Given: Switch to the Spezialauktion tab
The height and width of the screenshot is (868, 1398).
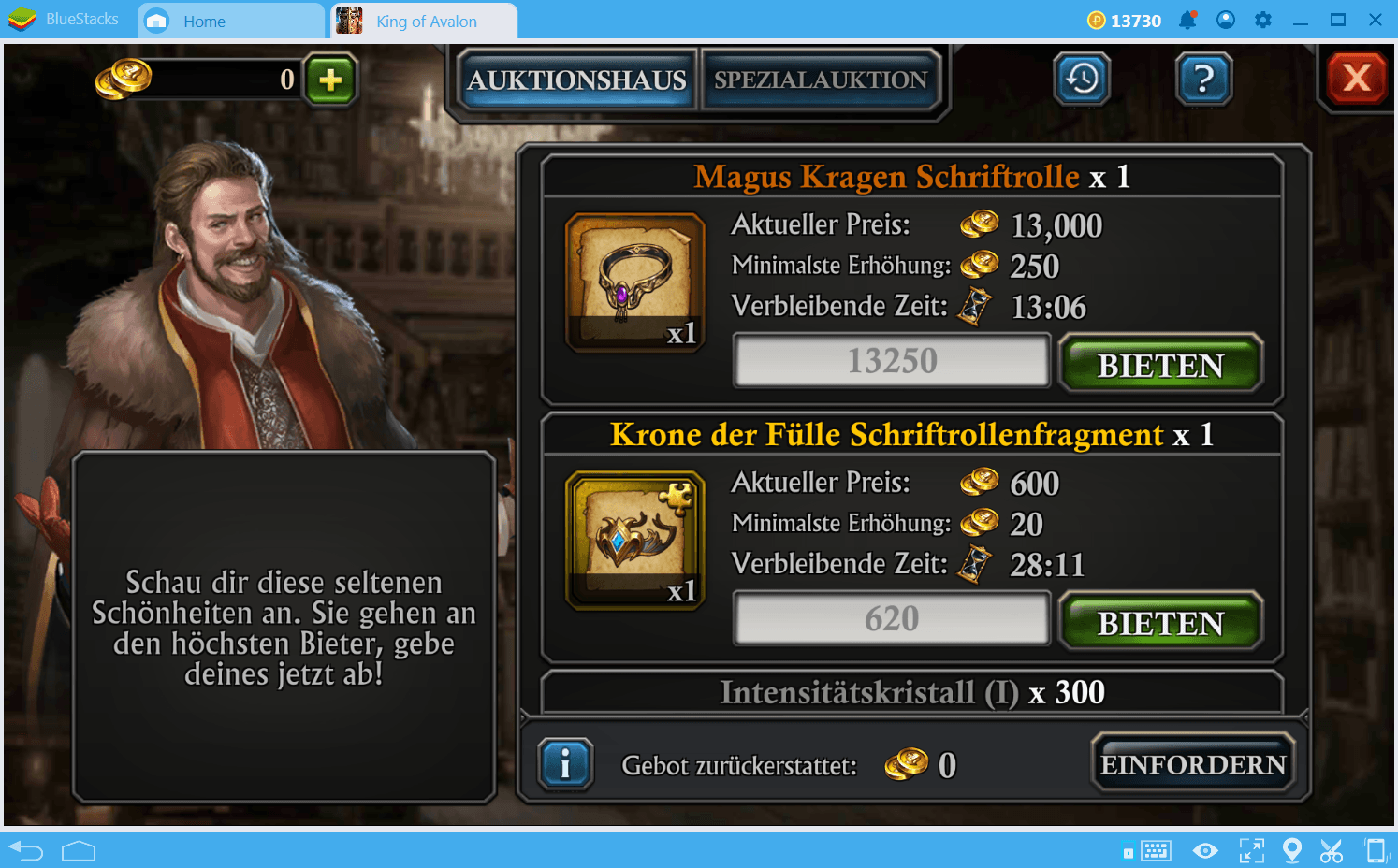Looking at the screenshot, I should tap(821, 80).
